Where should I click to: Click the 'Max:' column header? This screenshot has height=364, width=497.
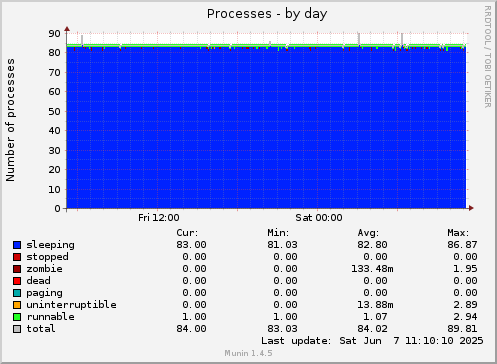pyautogui.click(x=458, y=233)
